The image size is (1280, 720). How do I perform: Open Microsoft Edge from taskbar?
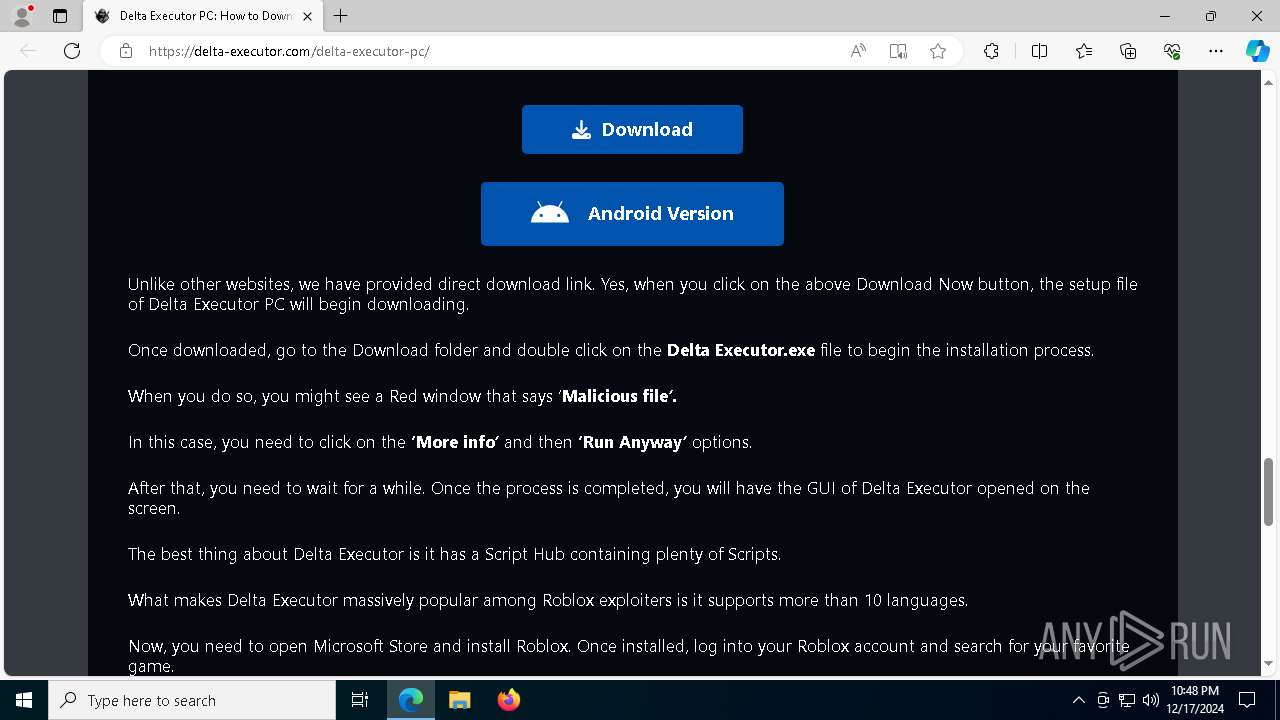[411, 700]
